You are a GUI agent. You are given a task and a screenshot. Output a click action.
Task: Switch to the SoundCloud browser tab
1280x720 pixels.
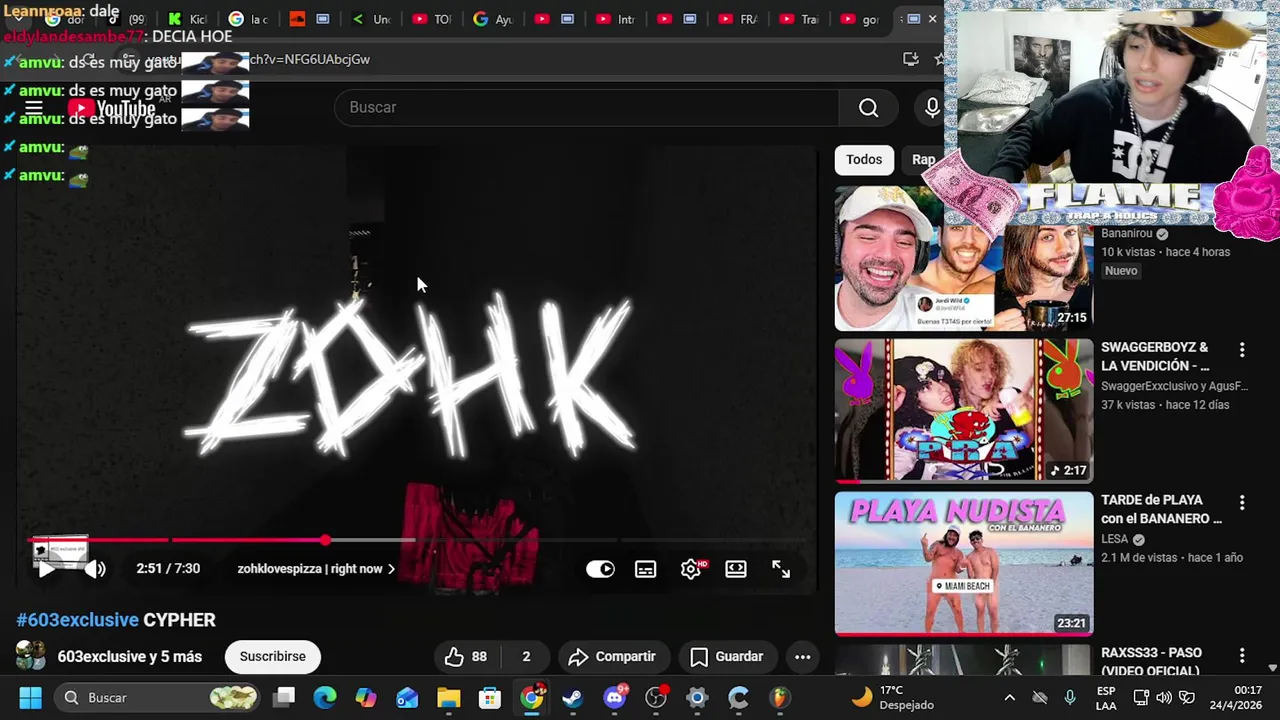310,19
